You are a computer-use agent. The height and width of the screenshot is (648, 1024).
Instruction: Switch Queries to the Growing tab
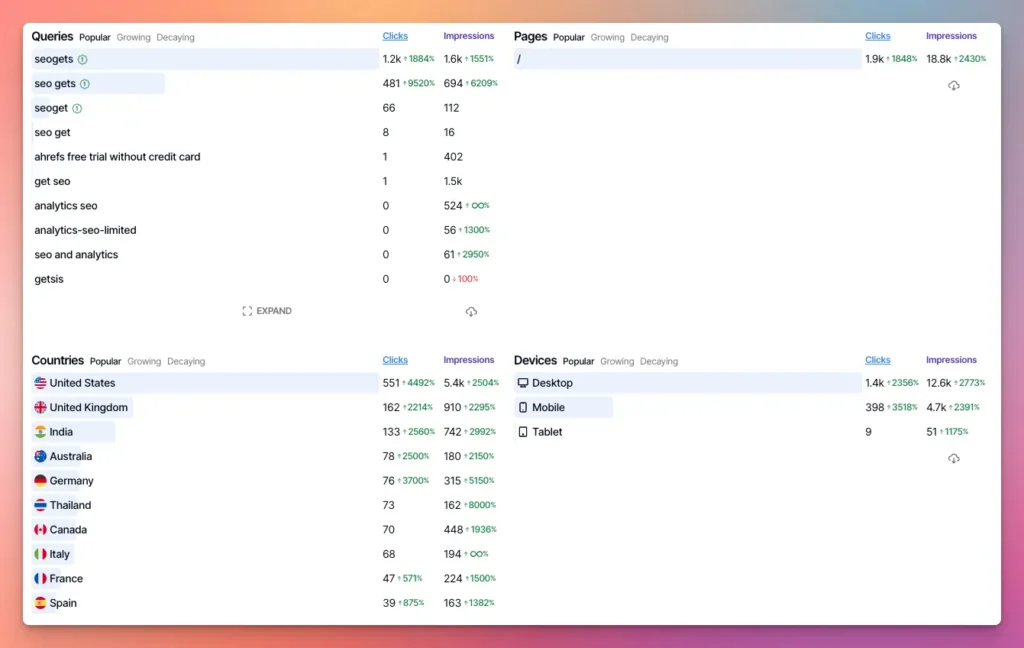pos(133,38)
